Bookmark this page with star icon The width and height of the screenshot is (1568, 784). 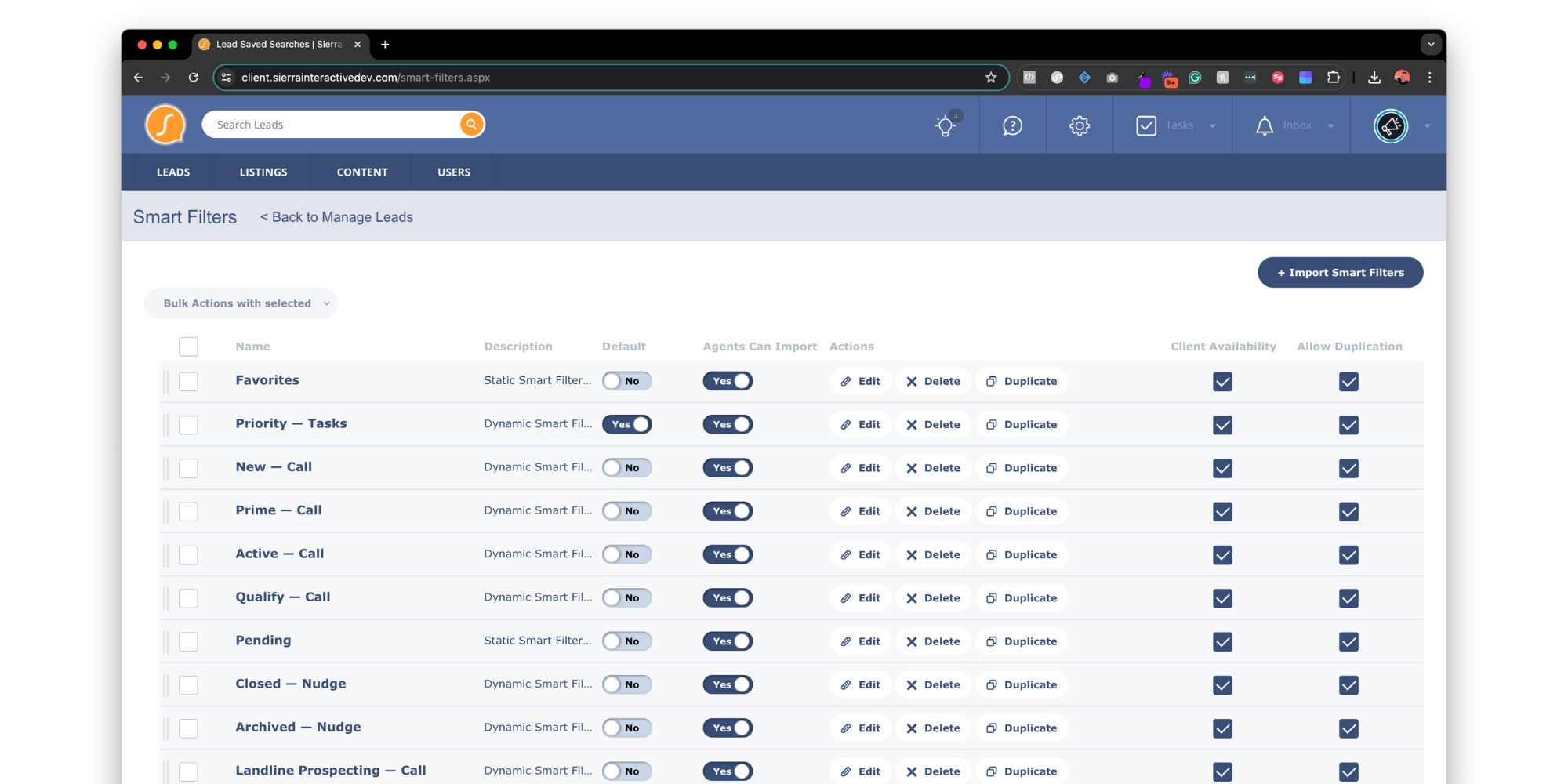click(x=991, y=78)
